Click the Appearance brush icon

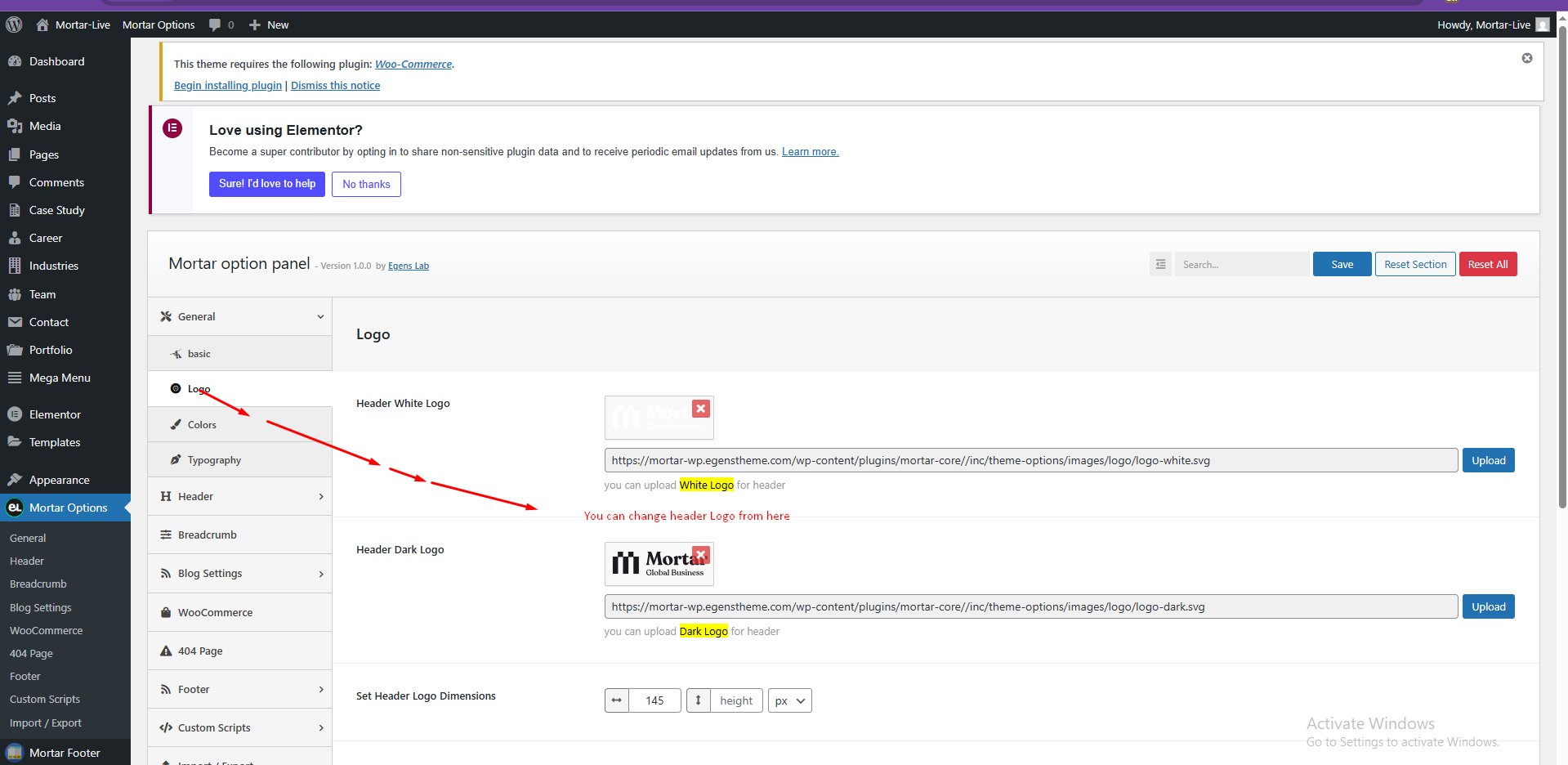pos(15,480)
